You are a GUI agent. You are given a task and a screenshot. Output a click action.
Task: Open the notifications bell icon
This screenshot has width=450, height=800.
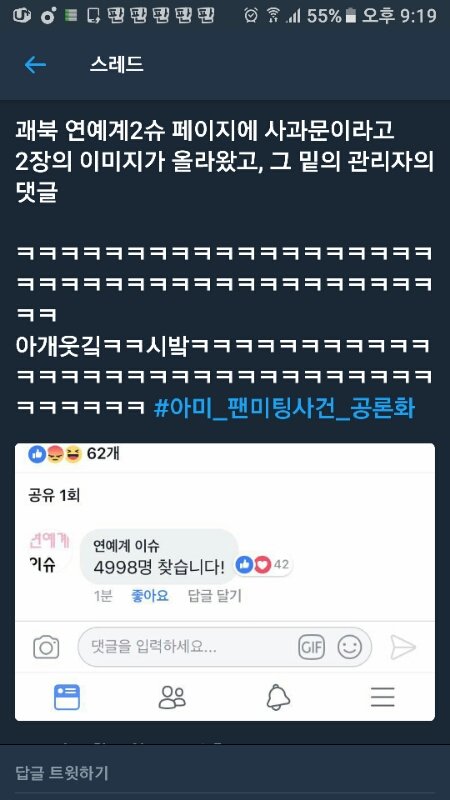278,697
